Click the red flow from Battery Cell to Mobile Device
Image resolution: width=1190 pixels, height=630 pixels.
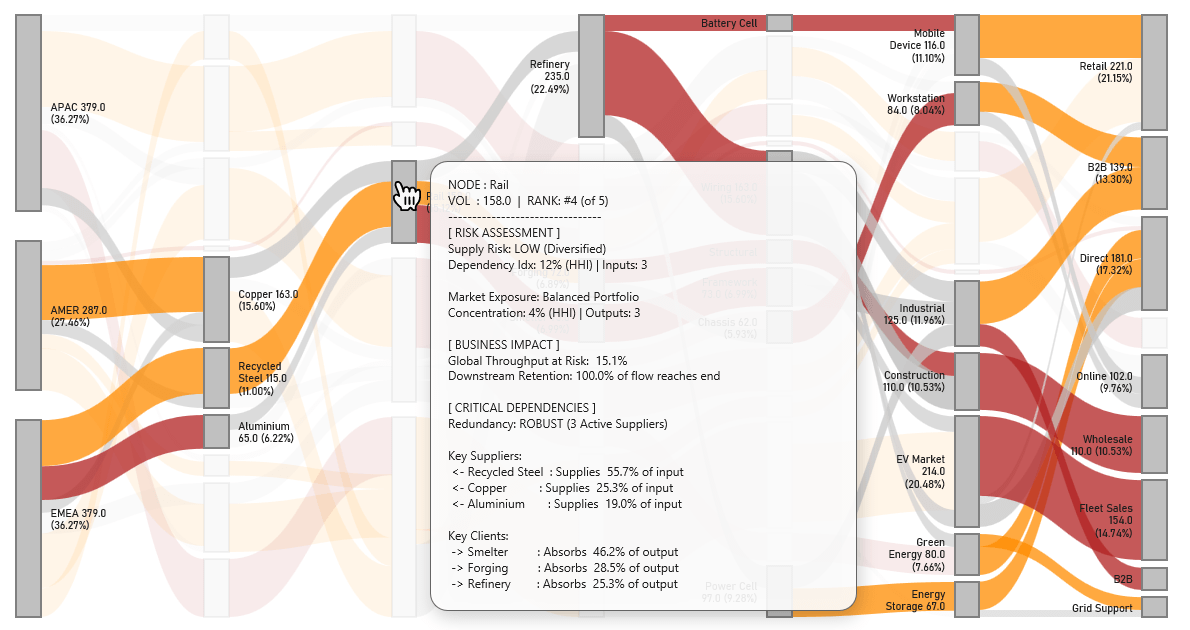tap(873, 23)
